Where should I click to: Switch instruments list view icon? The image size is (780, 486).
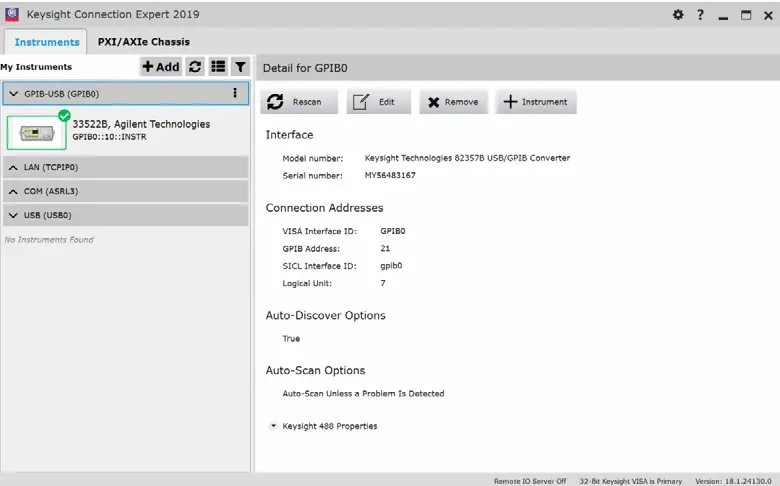tap(218, 67)
